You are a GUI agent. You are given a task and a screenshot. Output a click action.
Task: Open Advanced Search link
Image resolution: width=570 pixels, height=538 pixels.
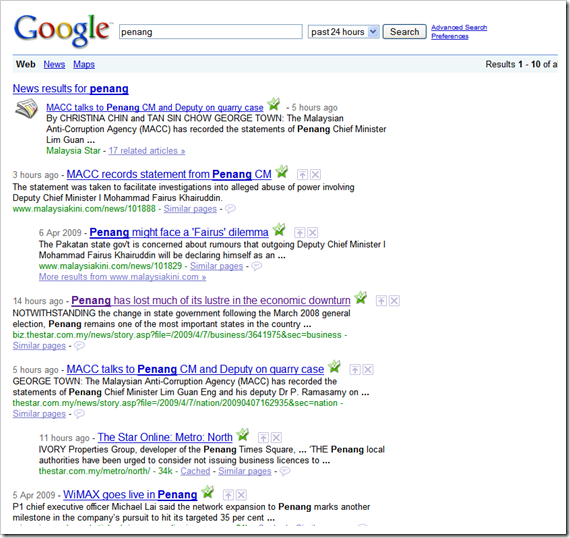(459, 28)
